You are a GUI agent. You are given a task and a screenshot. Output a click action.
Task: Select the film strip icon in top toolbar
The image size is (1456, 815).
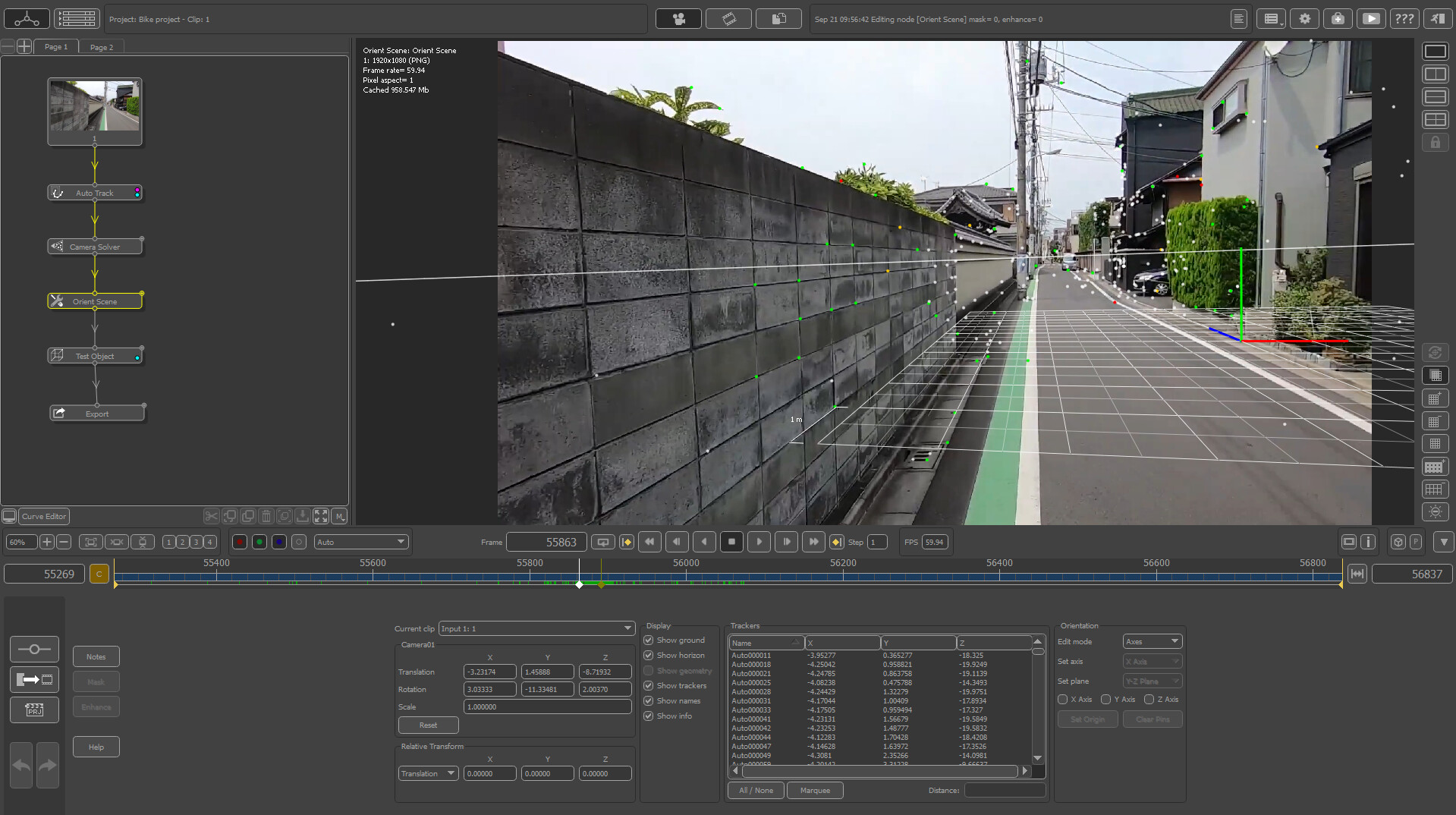click(728, 18)
